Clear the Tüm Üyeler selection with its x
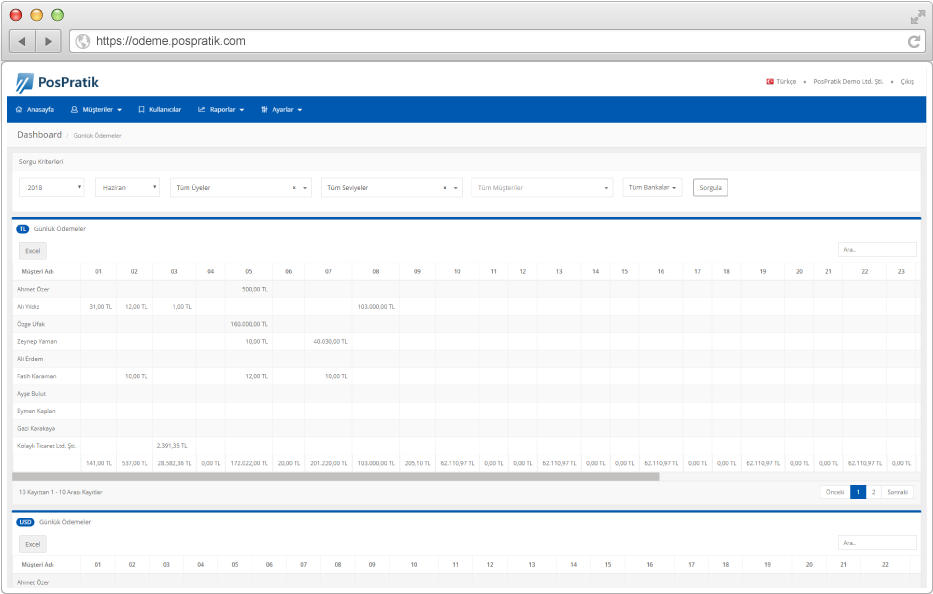The height and width of the screenshot is (594, 933). pos(294,187)
